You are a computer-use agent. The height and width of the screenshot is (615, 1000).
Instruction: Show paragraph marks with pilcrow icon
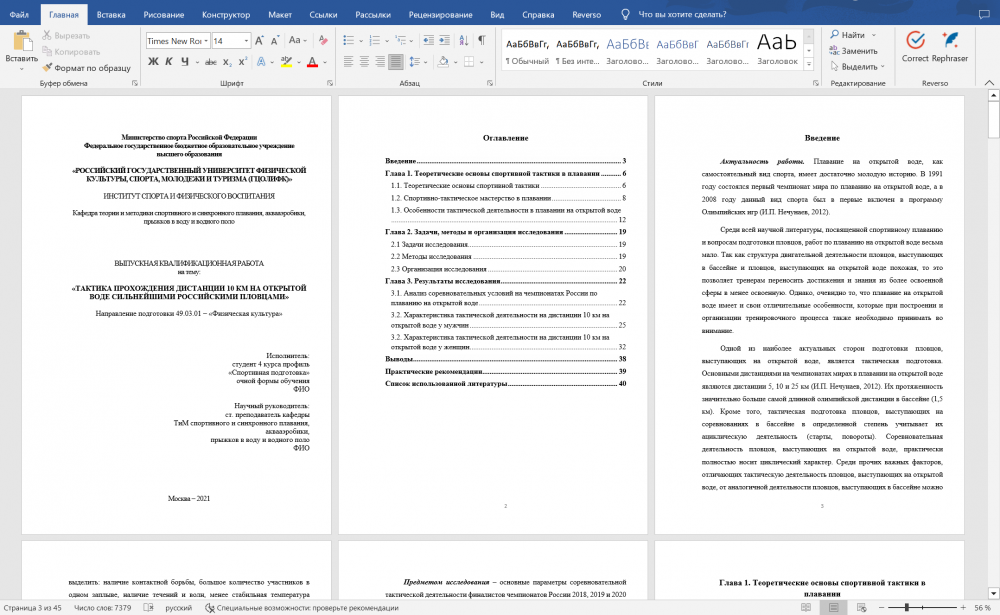click(482, 40)
